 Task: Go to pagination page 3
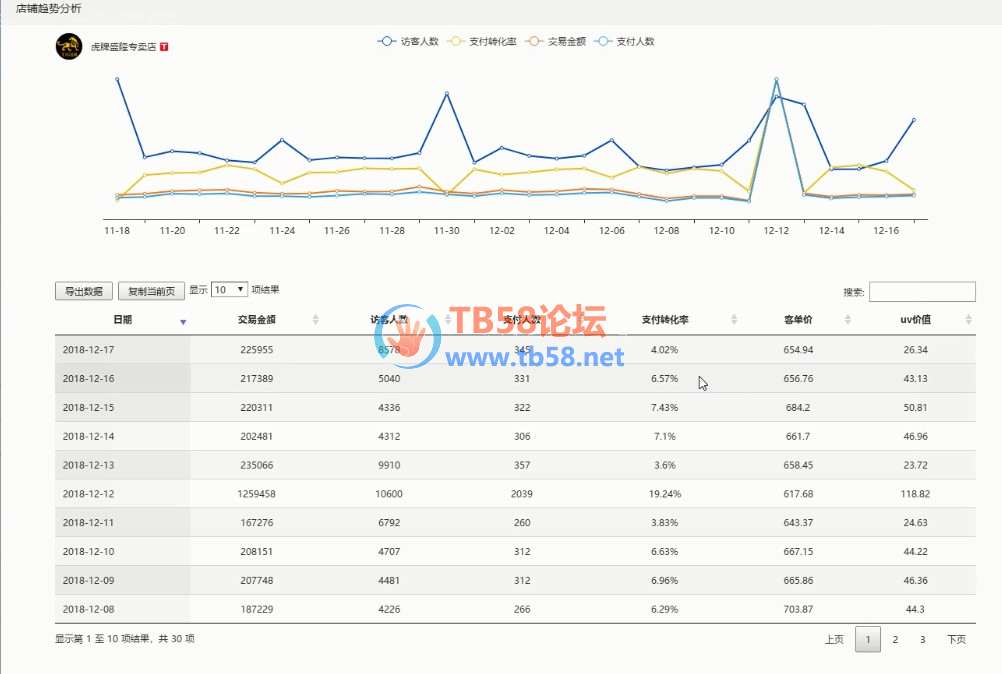922,639
